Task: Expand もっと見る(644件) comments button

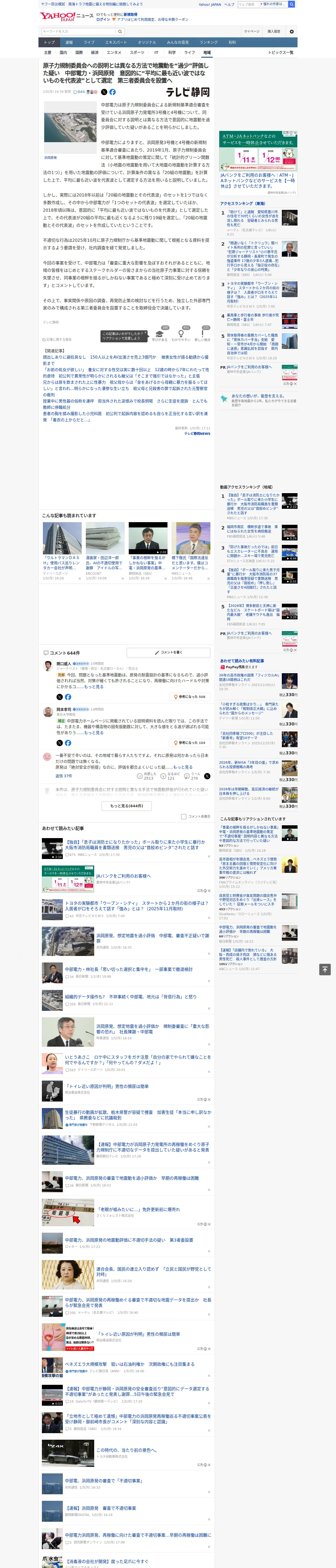Action: click(127, 805)
